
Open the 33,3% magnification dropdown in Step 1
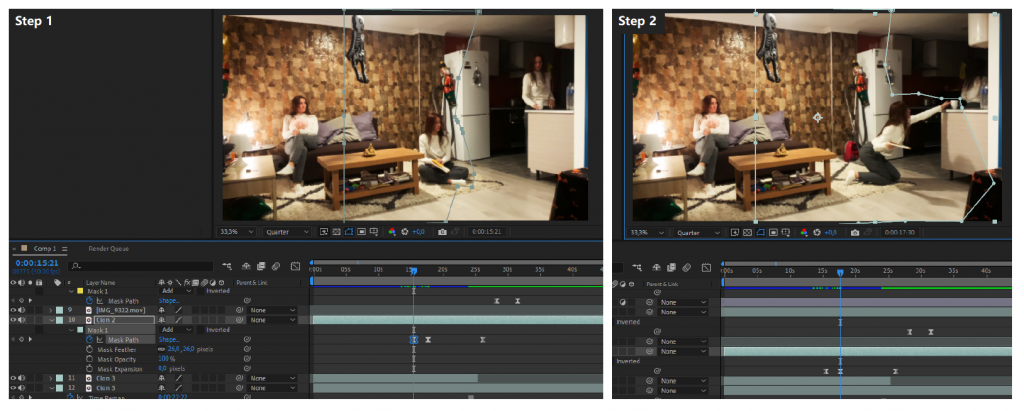237,232
